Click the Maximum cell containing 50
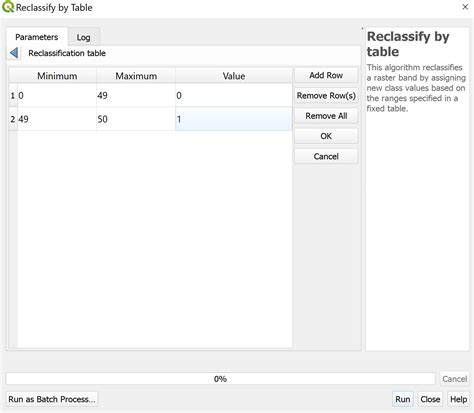This screenshot has width=474, height=413. point(136,119)
